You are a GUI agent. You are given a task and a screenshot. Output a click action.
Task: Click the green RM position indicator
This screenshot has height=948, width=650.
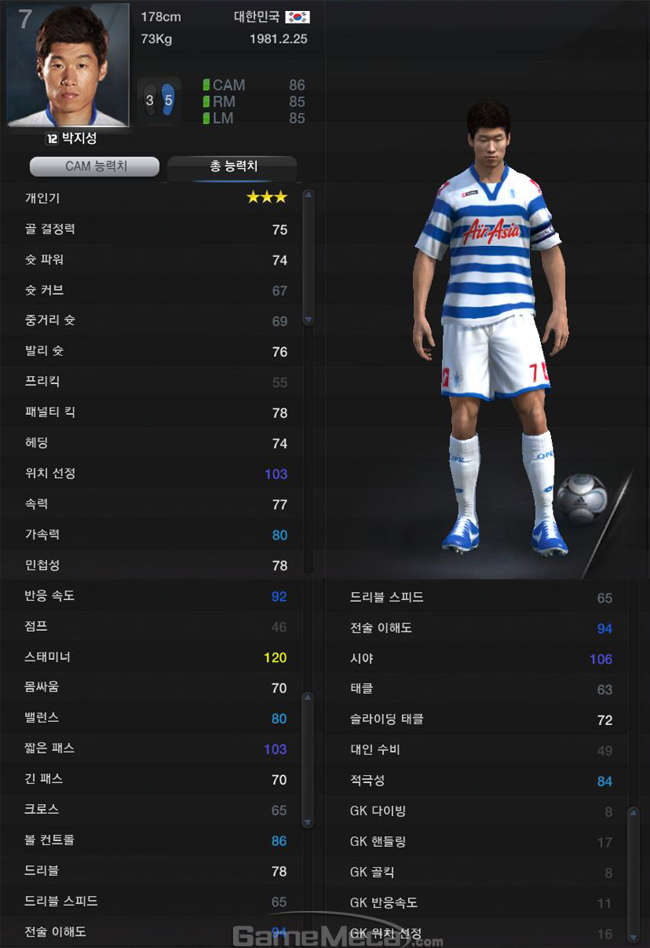click(x=206, y=102)
